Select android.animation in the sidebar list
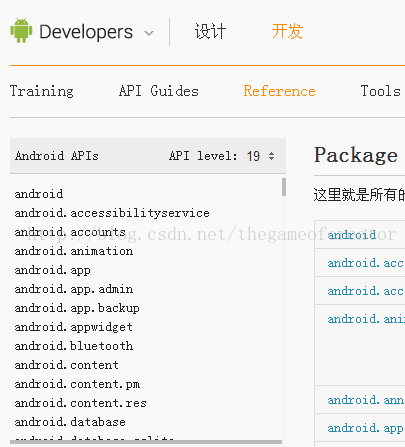The image size is (405, 447). [x=74, y=251]
